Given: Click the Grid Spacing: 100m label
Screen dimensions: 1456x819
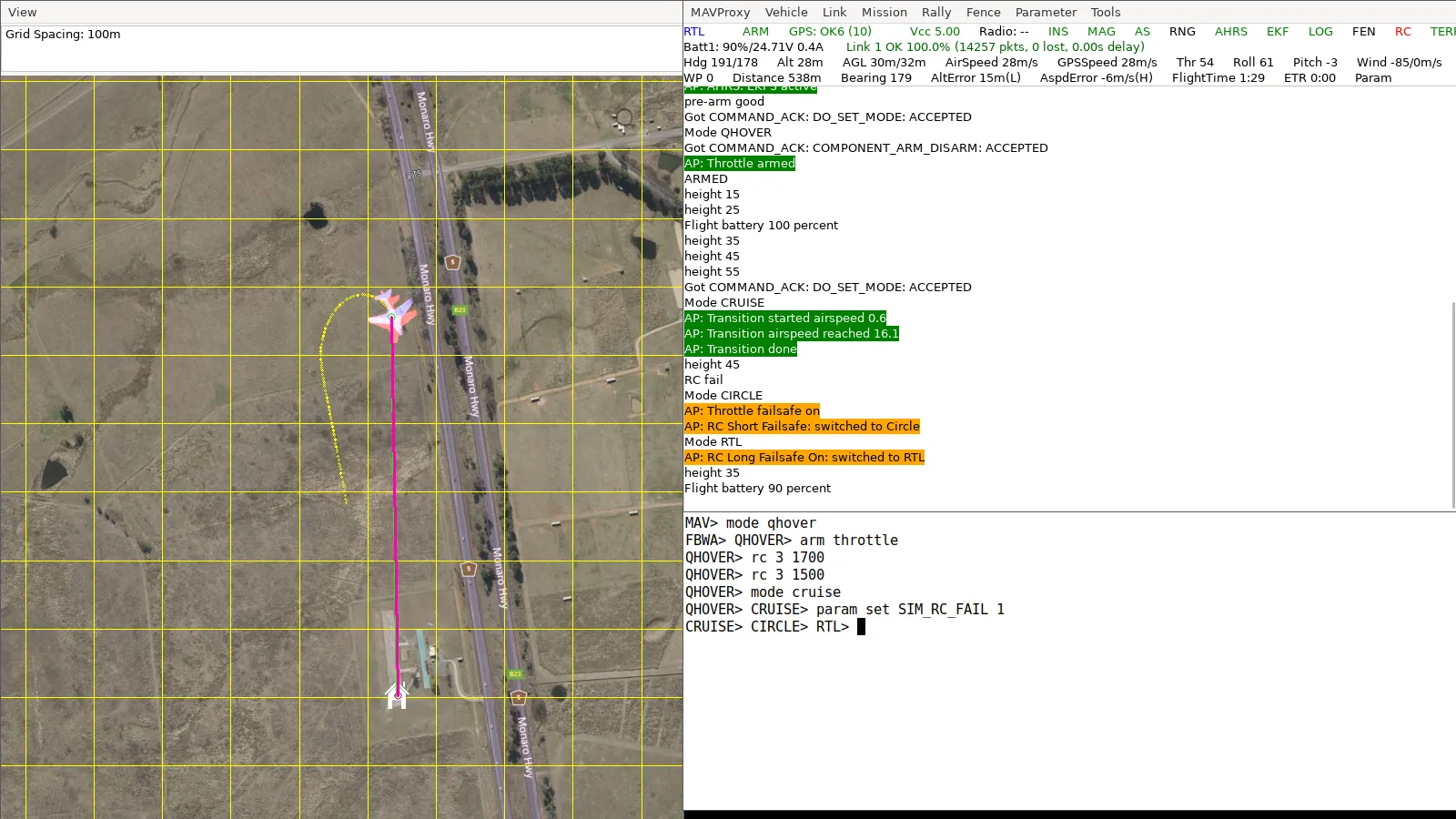Looking at the screenshot, I should tap(63, 34).
